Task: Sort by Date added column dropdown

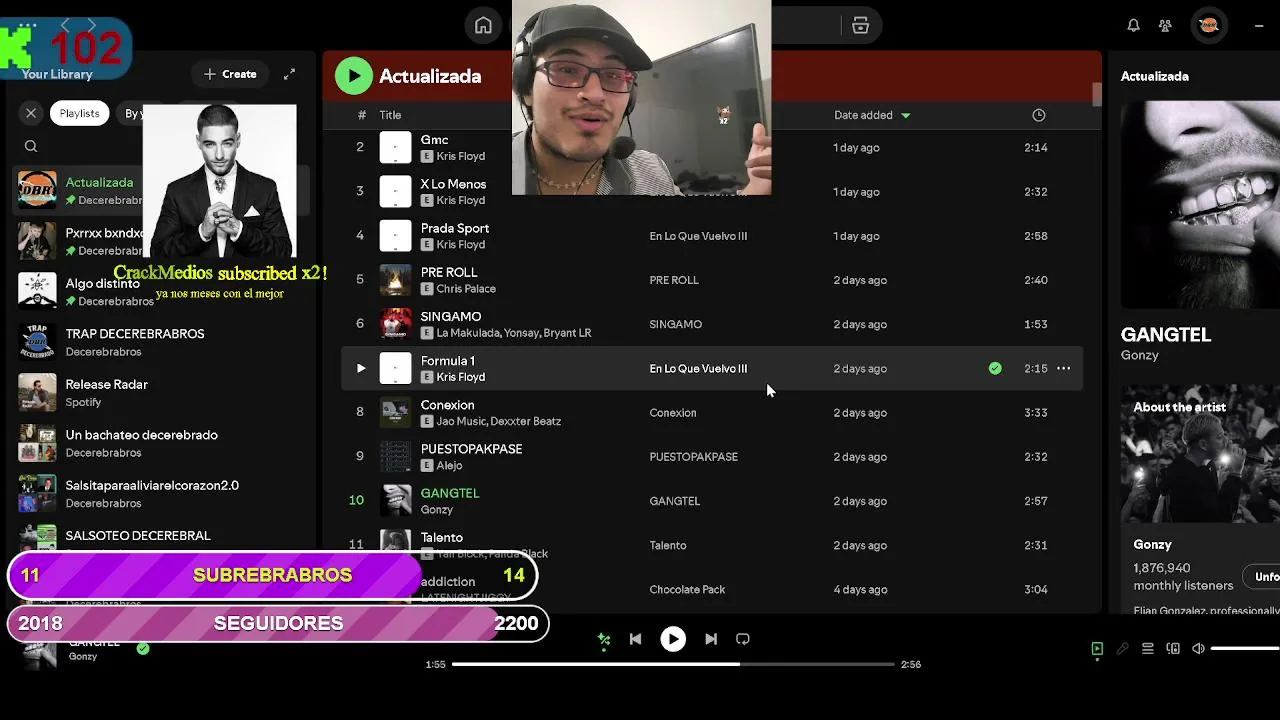Action: (x=872, y=115)
